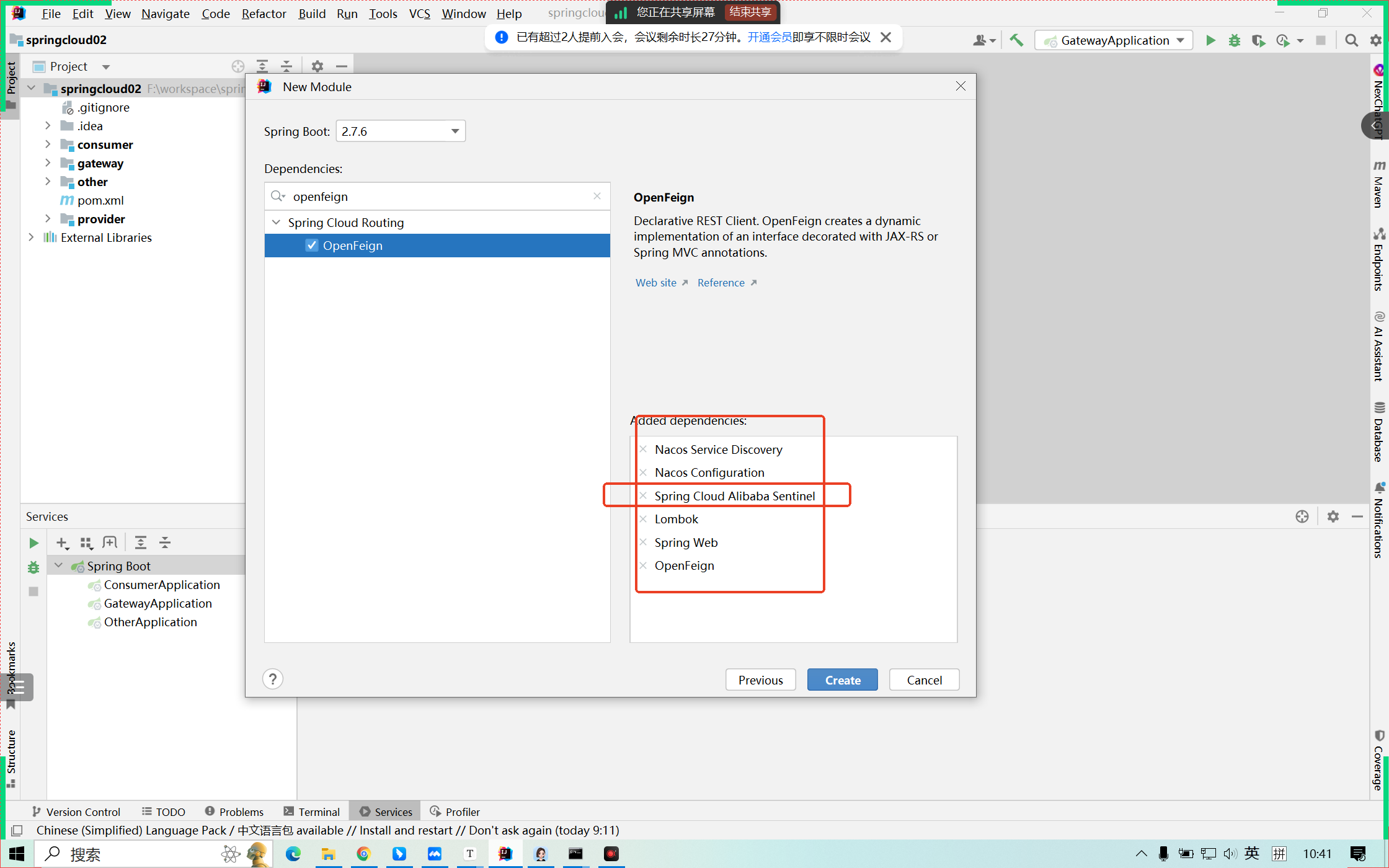Expand External Libraries node

click(x=30, y=237)
